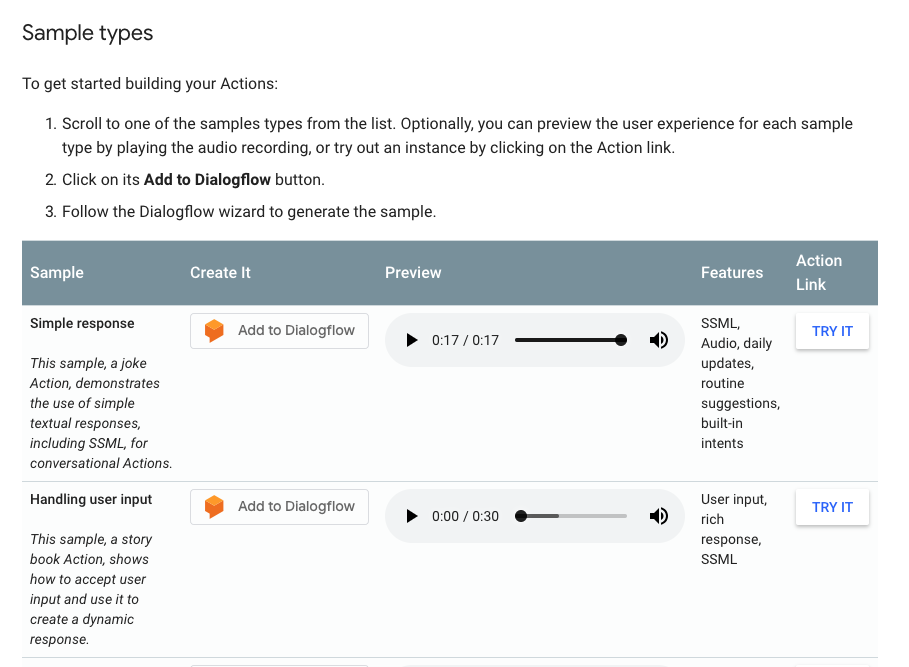Click the To get started building intro line
The image size is (909, 667).
150,84
